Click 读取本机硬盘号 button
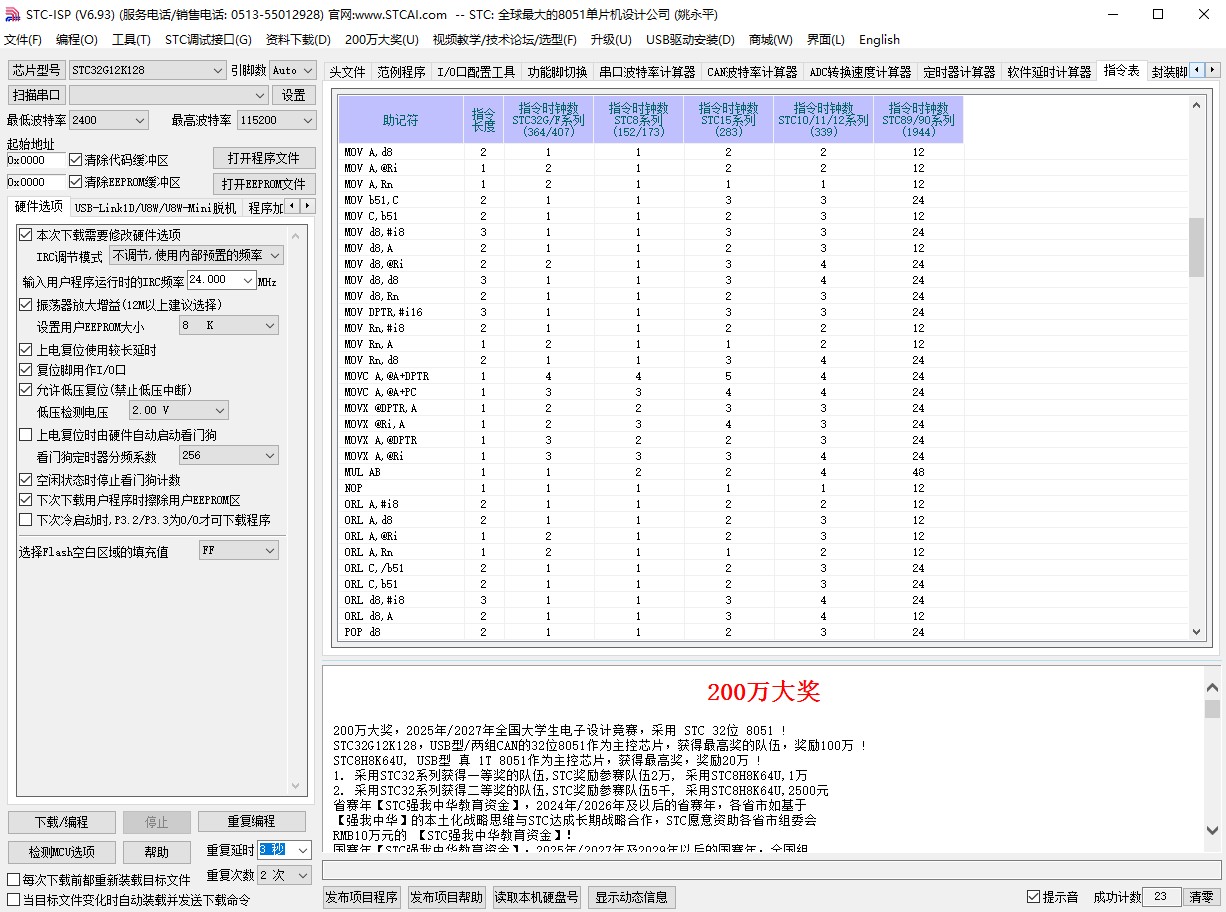 [x=537, y=897]
